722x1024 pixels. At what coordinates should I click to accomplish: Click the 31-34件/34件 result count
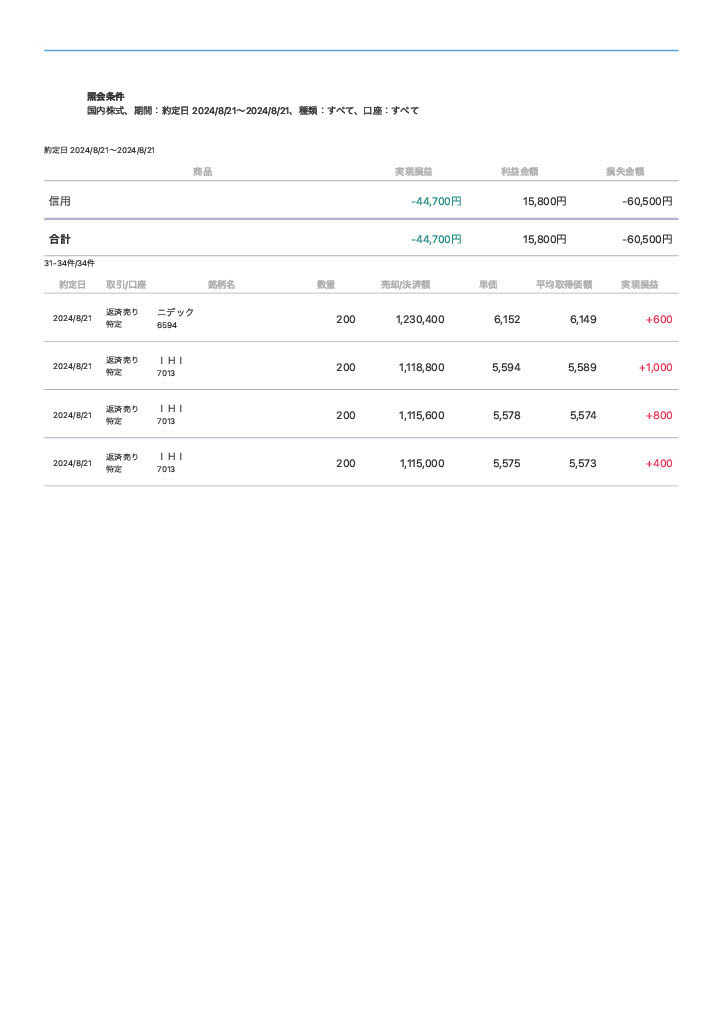click(x=69, y=263)
